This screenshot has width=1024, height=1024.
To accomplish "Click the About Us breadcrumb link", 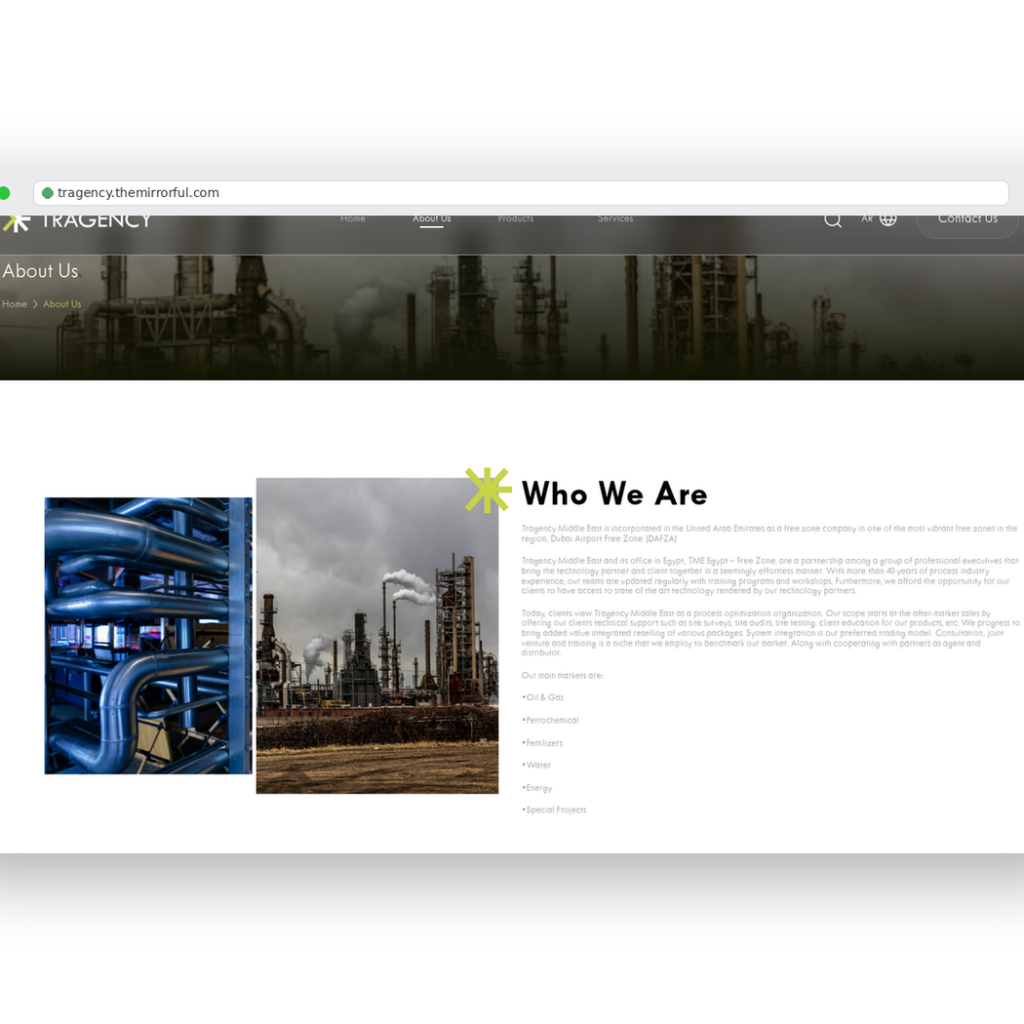I will [x=62, y=304].
